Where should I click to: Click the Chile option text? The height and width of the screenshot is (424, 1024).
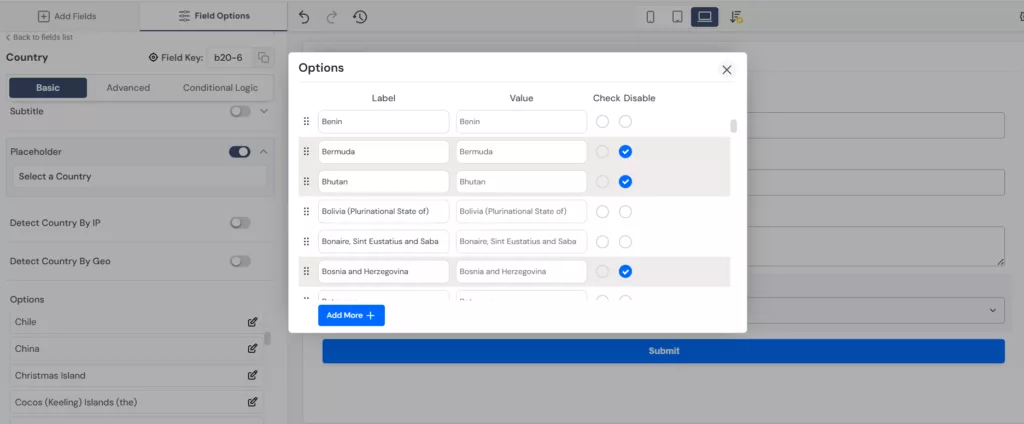coord(25,322)
